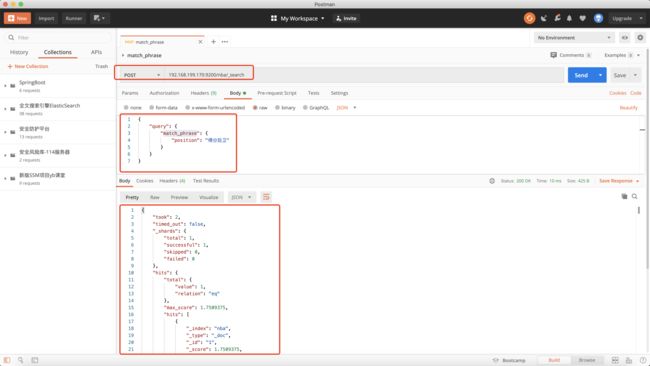Switch to the Collections tab
The image size is (650, 366).
[58, 52]
